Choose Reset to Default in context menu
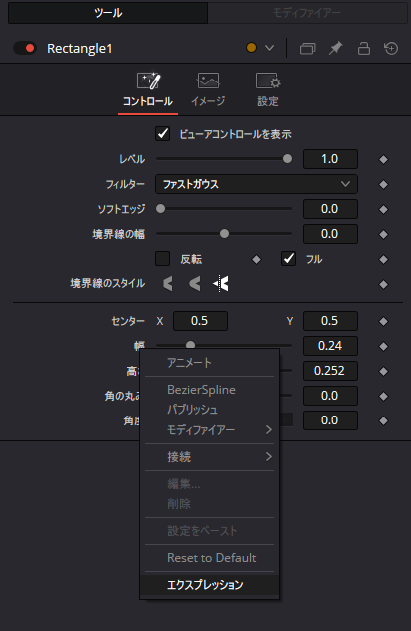The height and width of the screenshot is (631, 411). (x=209, y=558)
